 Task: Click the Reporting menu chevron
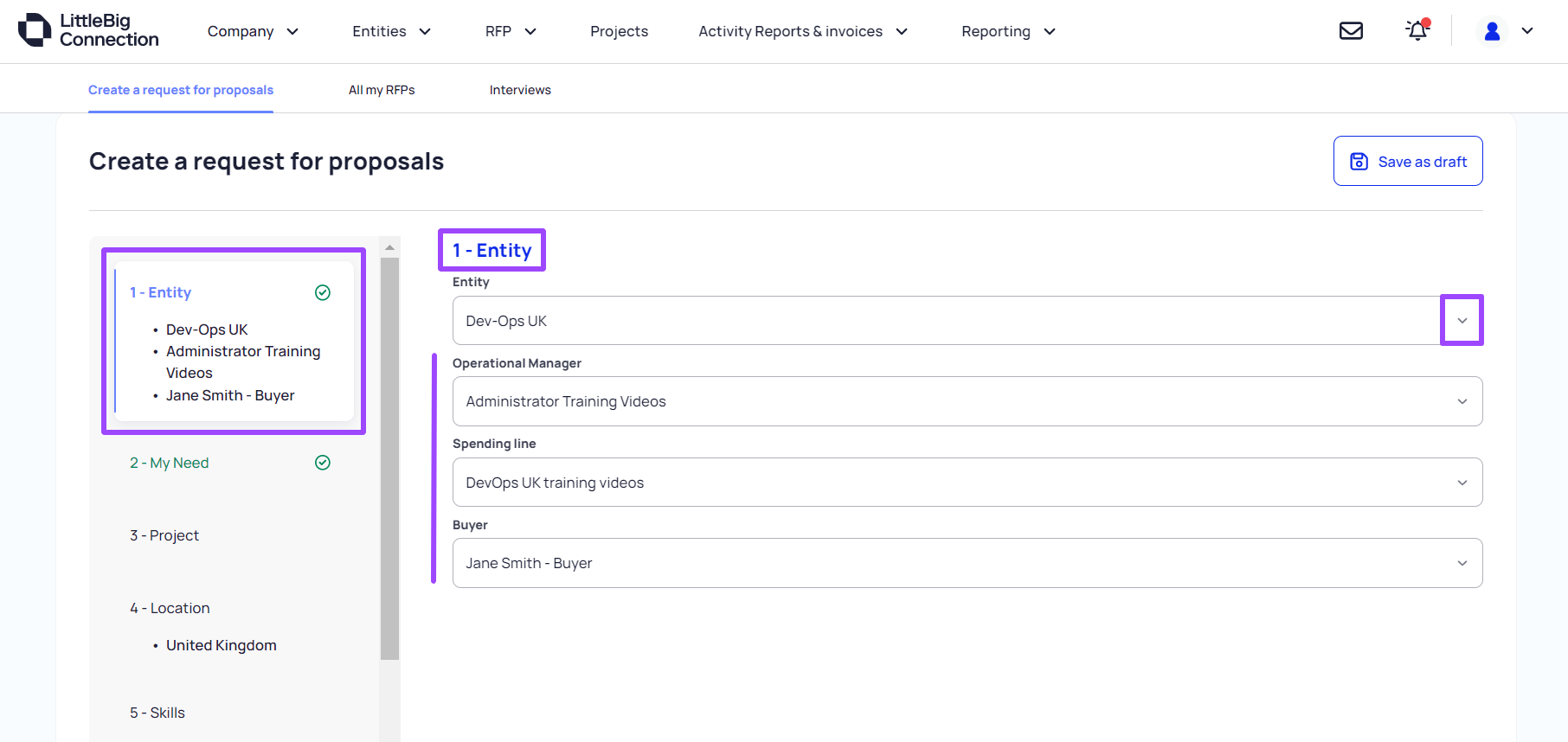pos(1050,31)
